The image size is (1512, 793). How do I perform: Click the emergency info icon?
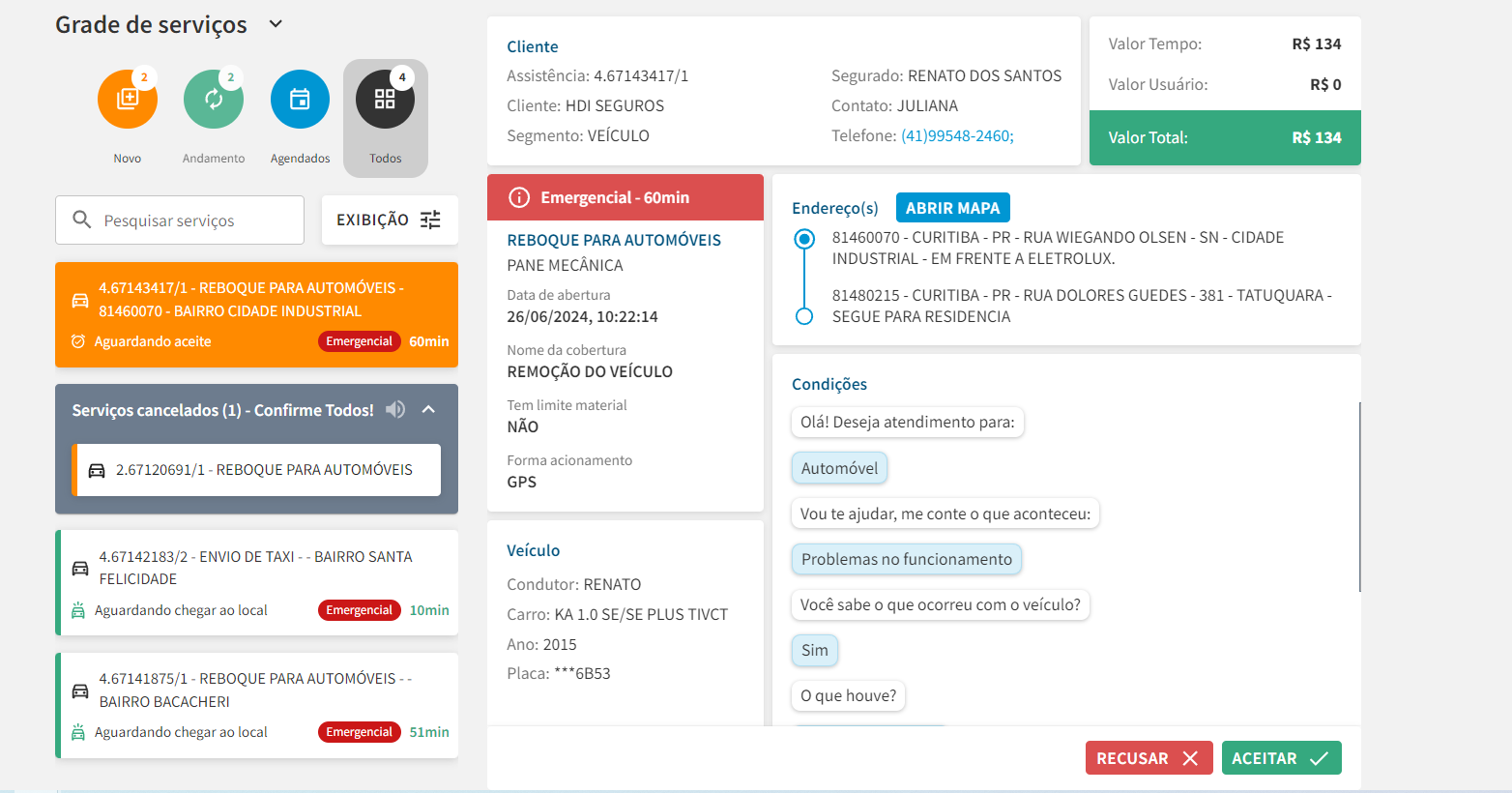[x=519, y=197]
